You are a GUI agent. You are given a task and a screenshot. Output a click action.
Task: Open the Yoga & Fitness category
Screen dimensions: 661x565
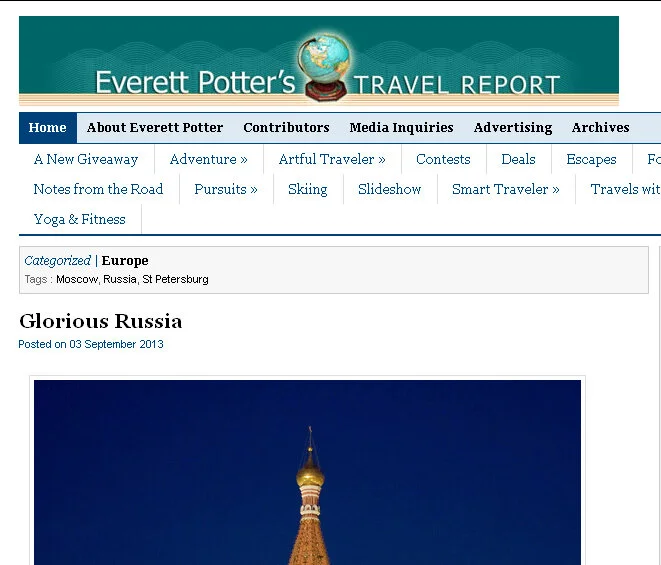(x=80, y=219)
